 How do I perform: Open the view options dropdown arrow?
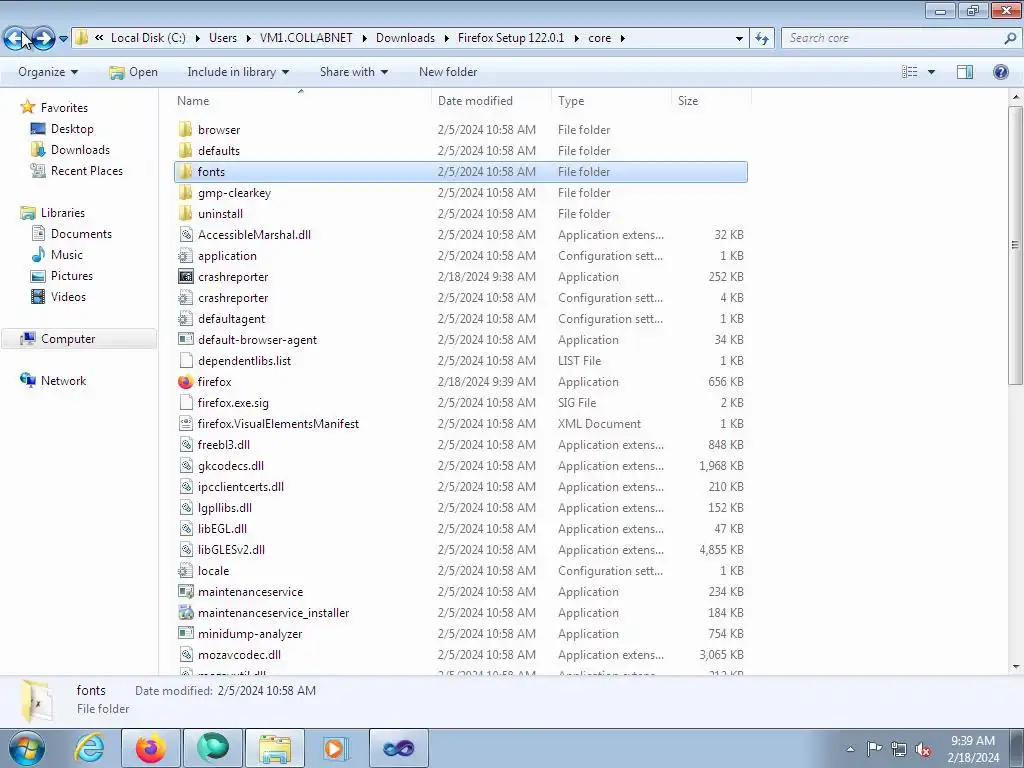(931, 72)
